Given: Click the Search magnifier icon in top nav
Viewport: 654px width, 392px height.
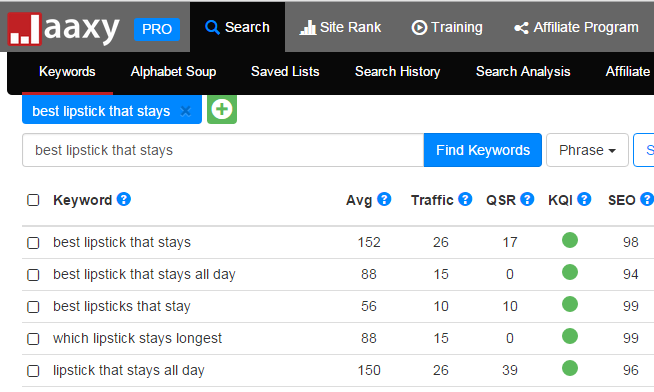Looking at the screenshot, I should (212, 28).
